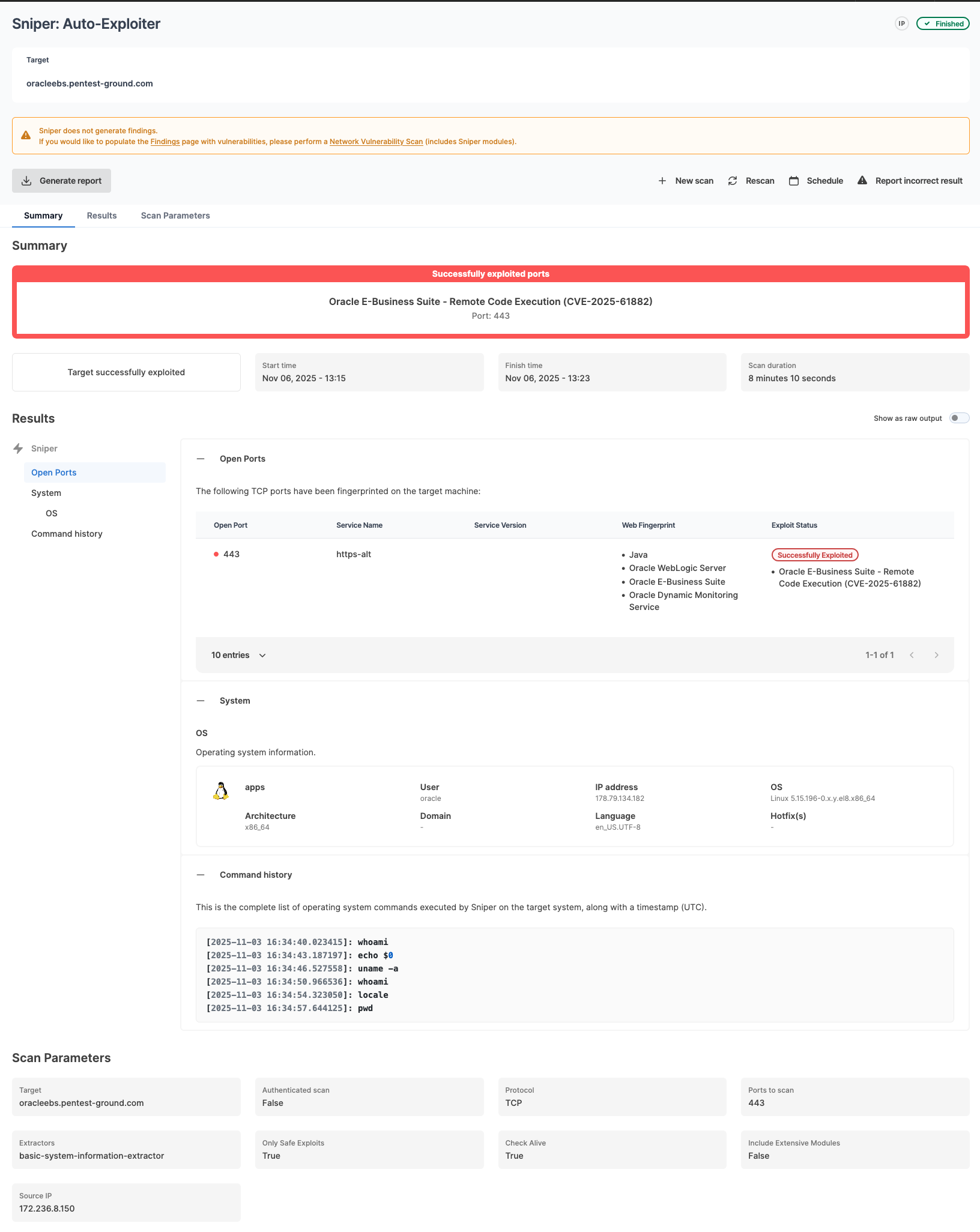Image resolution: width=980 pixels, height=1232 pixels.
Task: Click the Rescan refresh icon
Action: [x=733, y=181]
